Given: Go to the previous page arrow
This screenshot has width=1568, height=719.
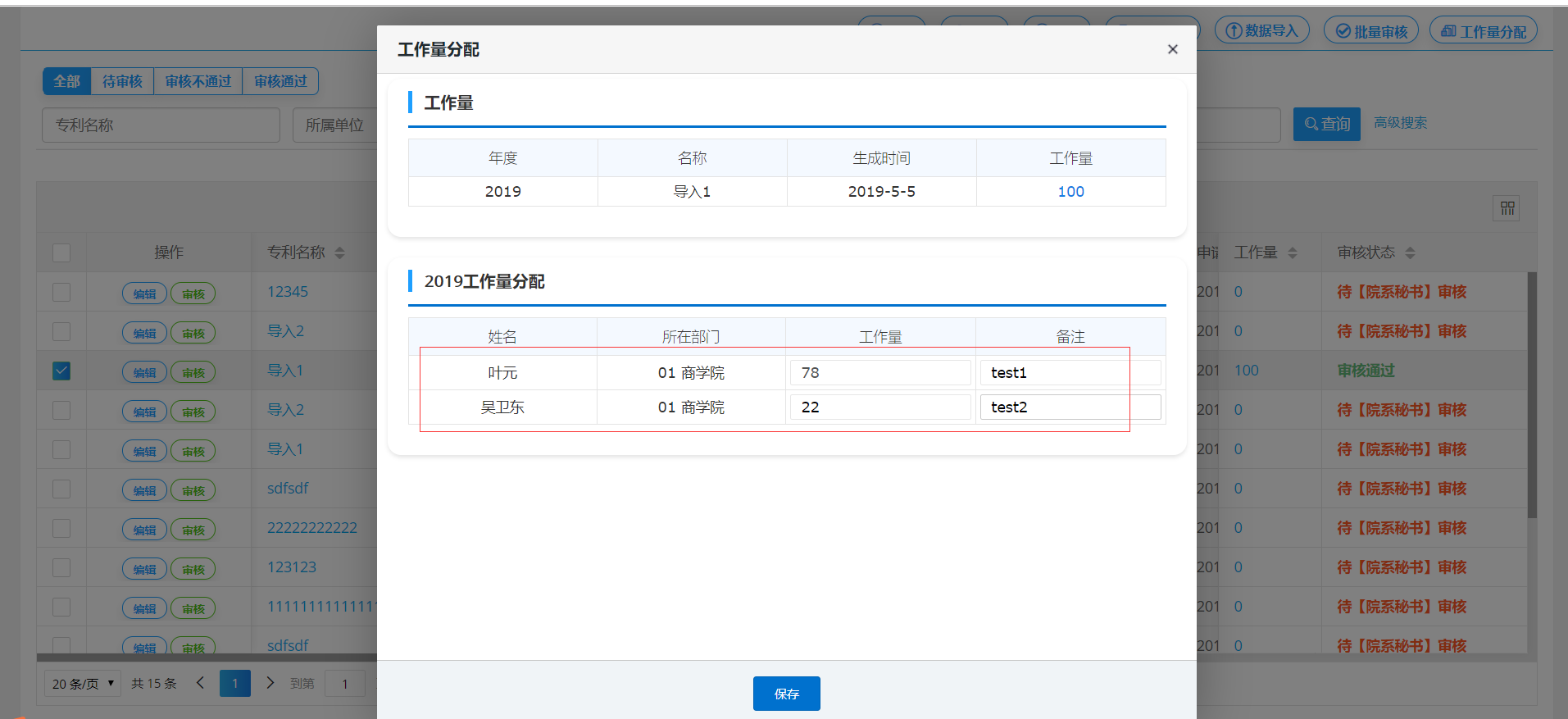Looking at the screenshot, I should point(201,683).
